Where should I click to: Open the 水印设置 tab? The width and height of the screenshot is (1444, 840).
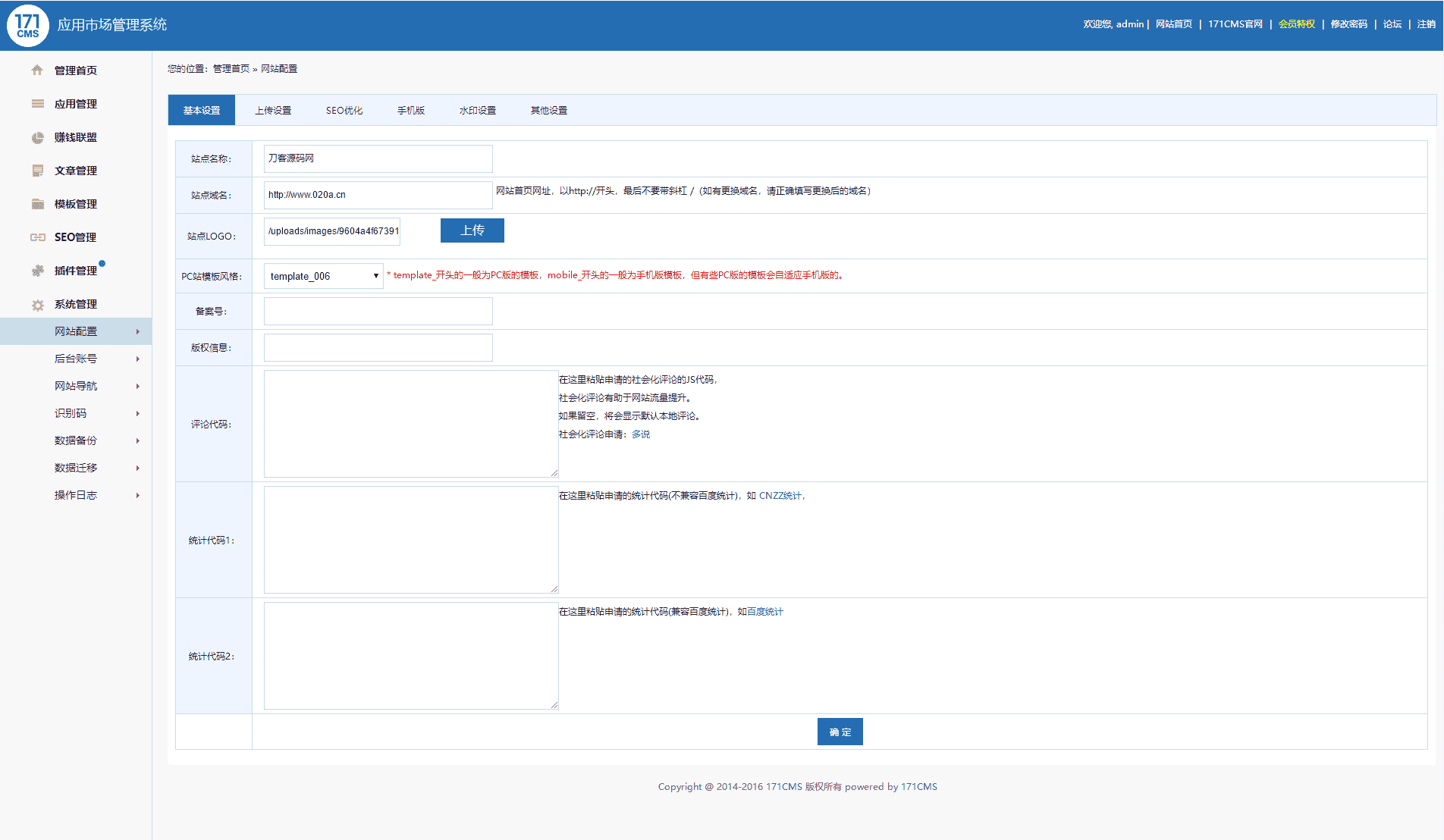(x=478, y=111)
